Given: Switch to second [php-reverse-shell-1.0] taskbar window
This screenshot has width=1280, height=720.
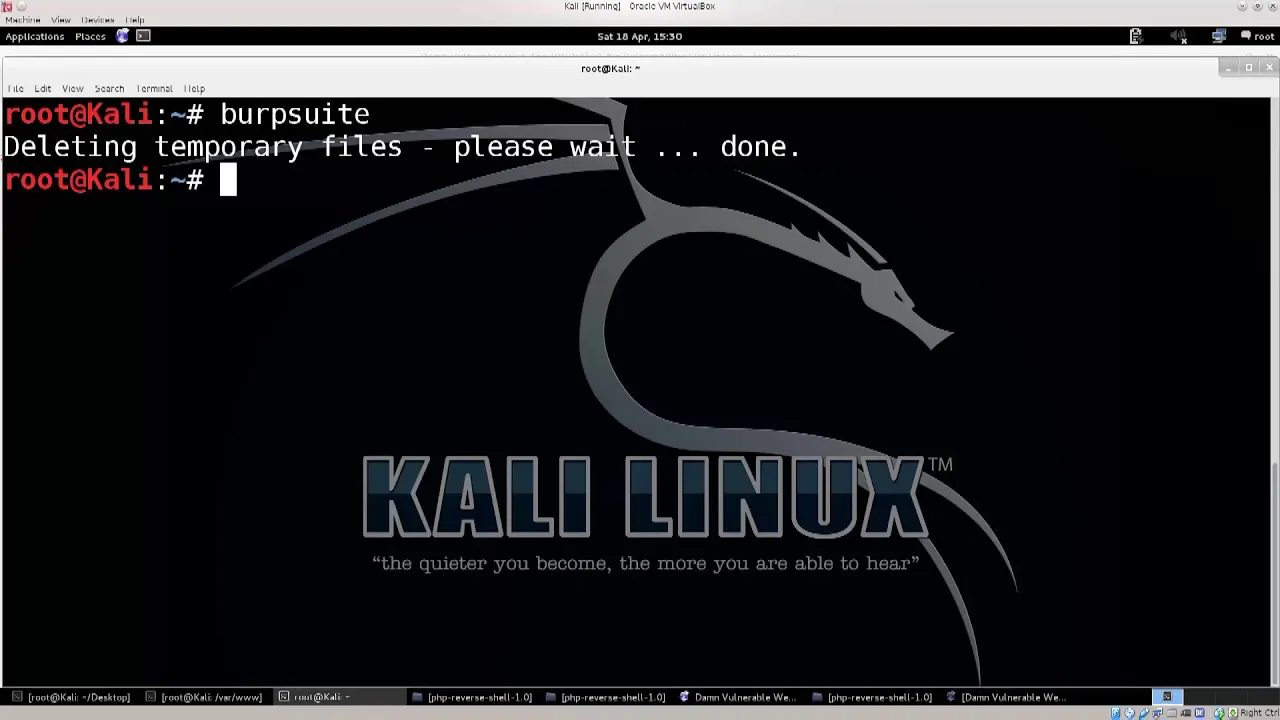Looking at the screenshot, I should [x=605, y=697].
